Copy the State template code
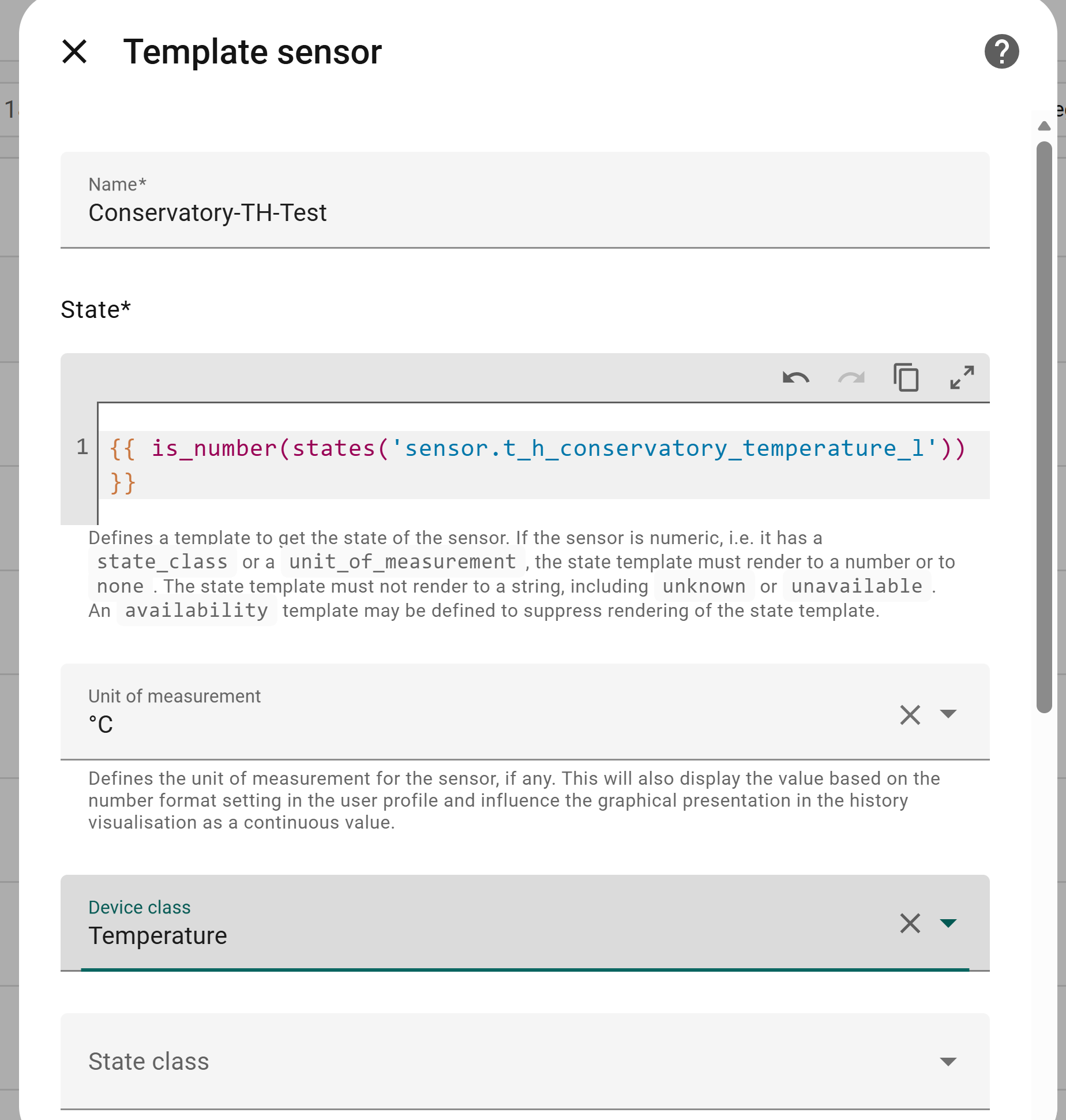 tap(906, 378)
